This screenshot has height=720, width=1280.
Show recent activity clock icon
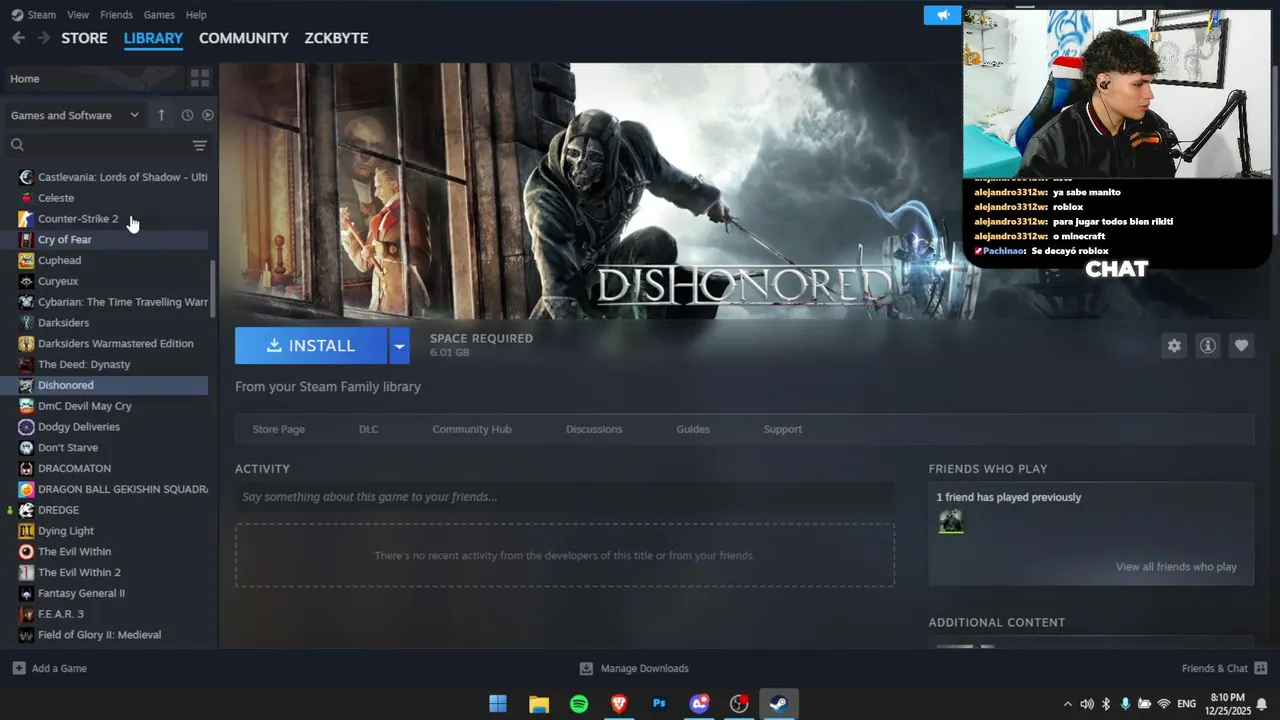tap(187, 115)
